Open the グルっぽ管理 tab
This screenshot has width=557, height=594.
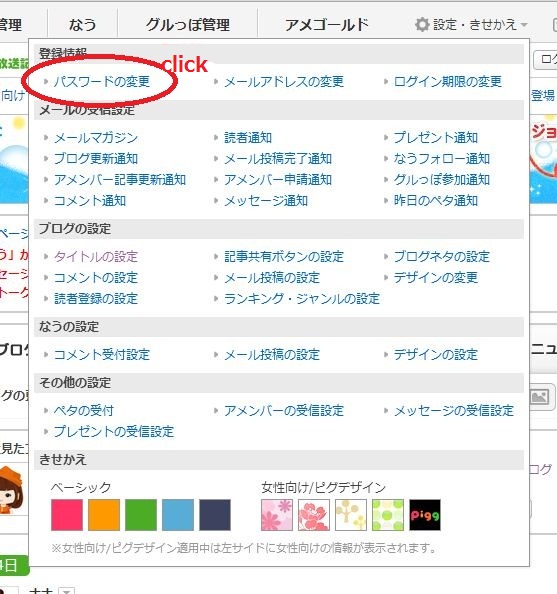click(188, 25)
